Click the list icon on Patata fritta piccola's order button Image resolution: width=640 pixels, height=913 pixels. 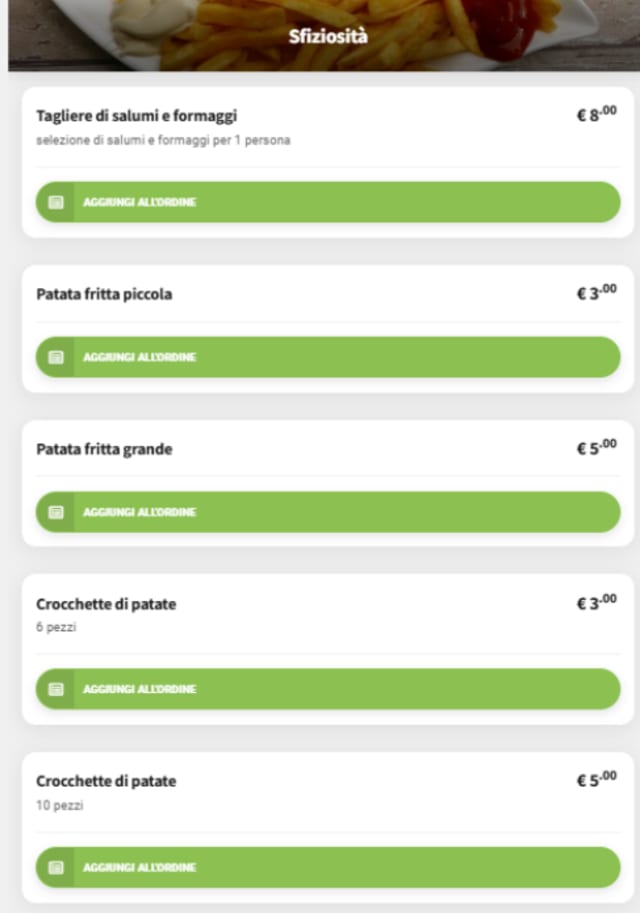pos(56,357)
